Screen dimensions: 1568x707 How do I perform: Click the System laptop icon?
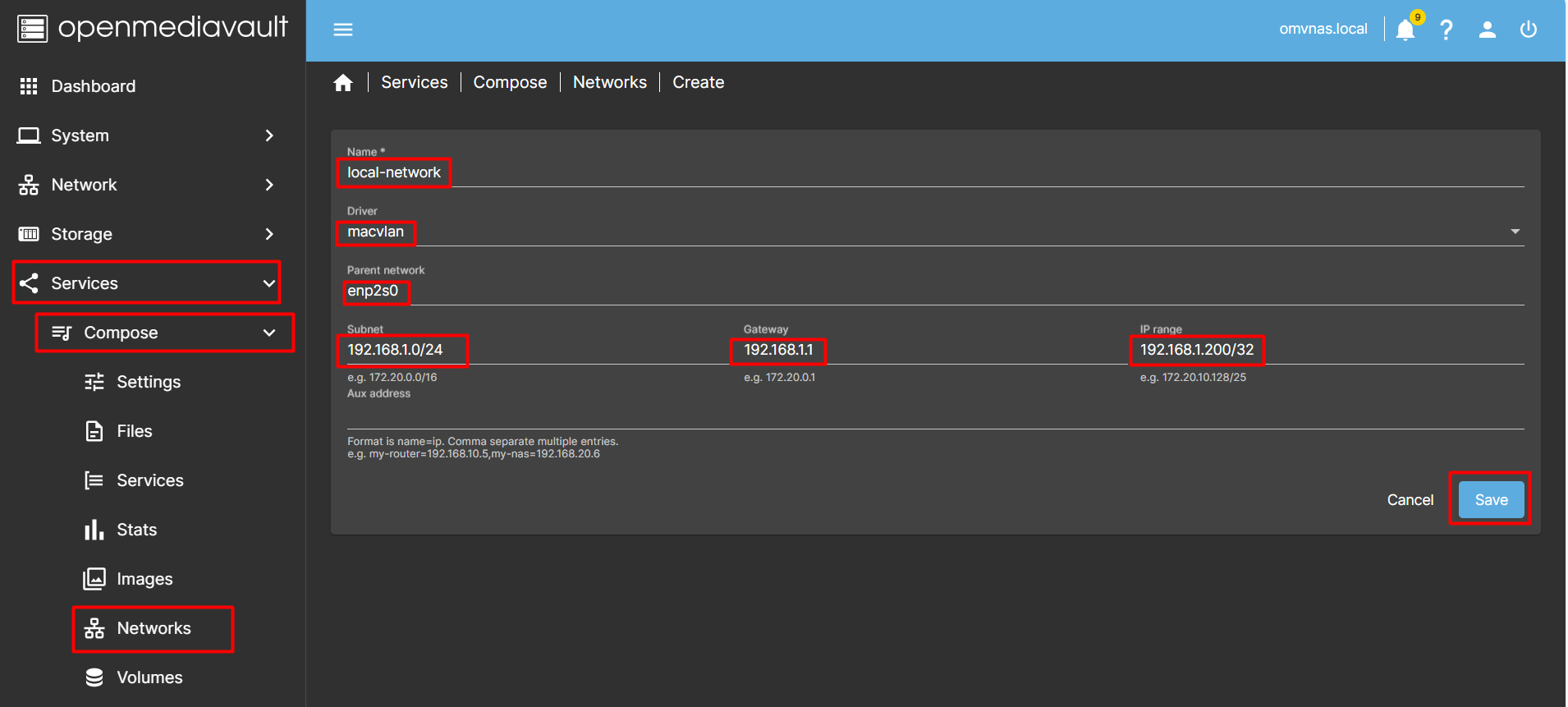click(x=29, y=135)
